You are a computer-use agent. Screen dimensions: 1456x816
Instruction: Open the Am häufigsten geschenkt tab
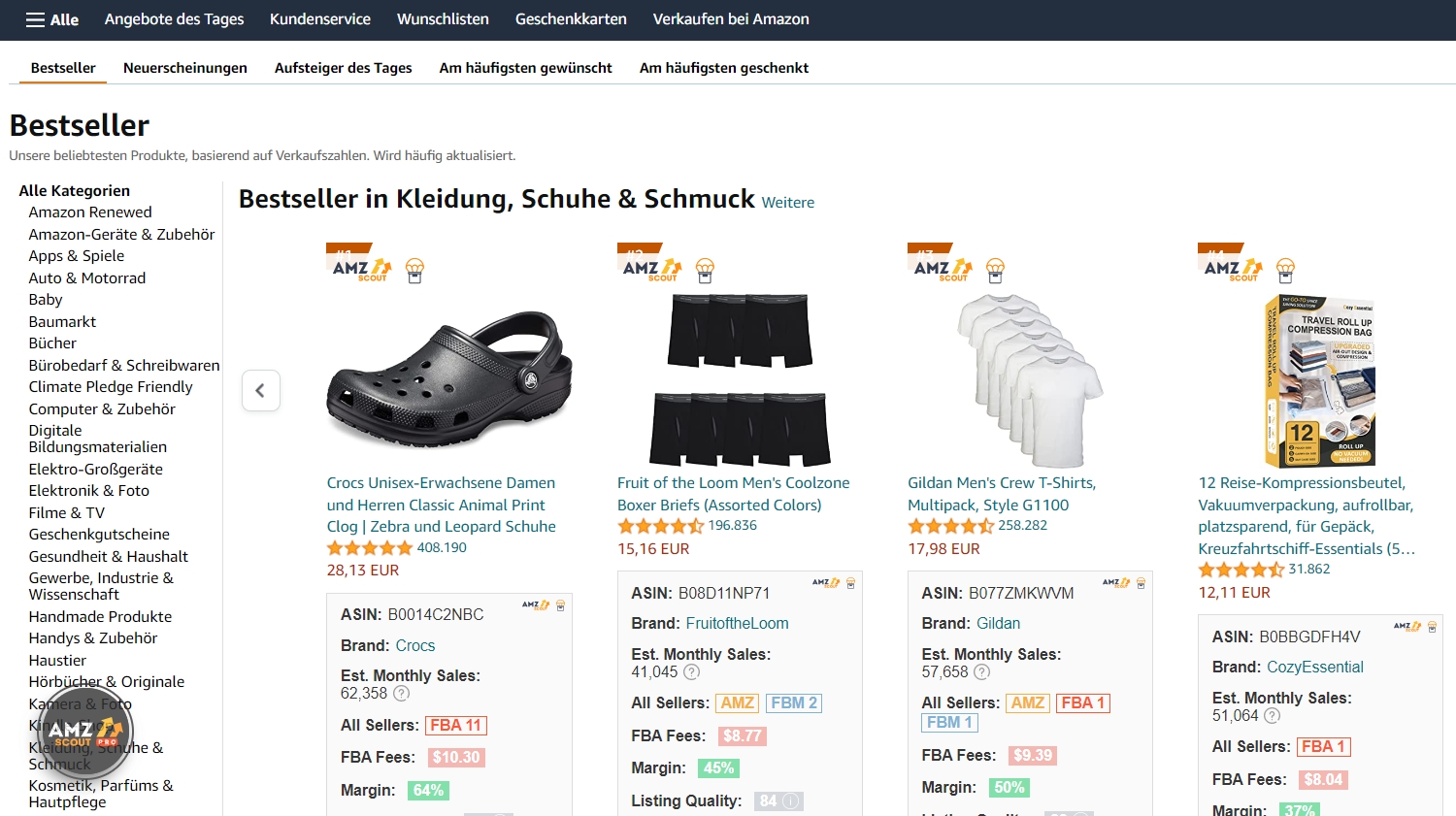tap(724, 67)
